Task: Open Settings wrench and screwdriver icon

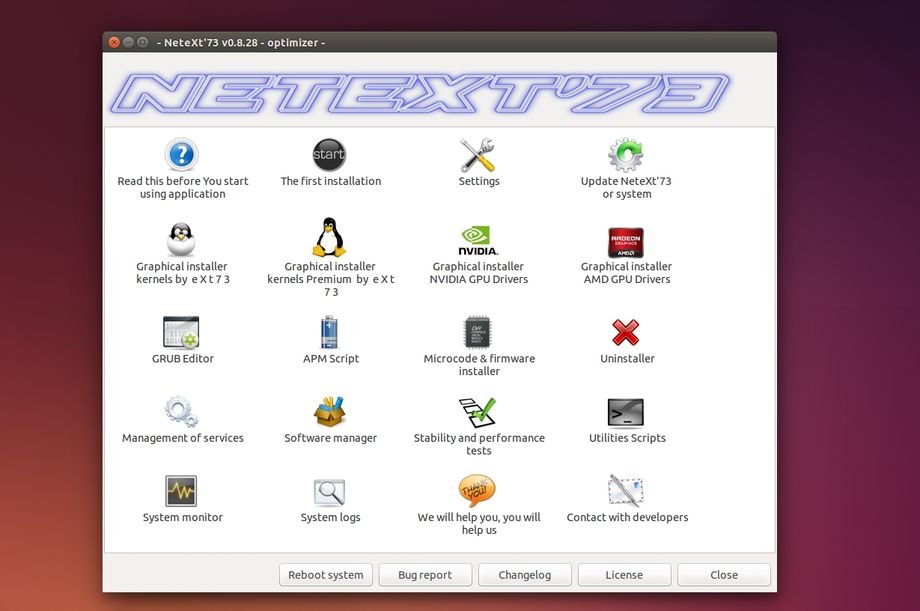Action: (x=478, y=155)
